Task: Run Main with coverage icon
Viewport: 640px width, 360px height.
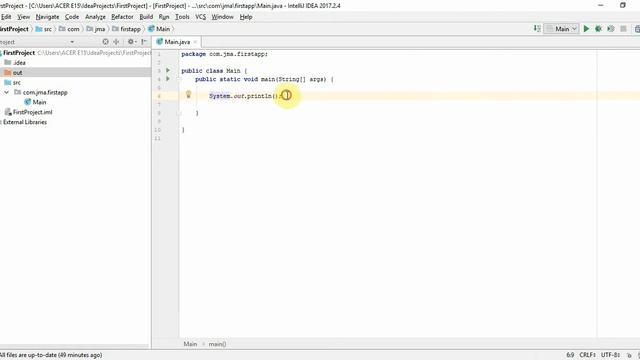Action: point(611,29)
